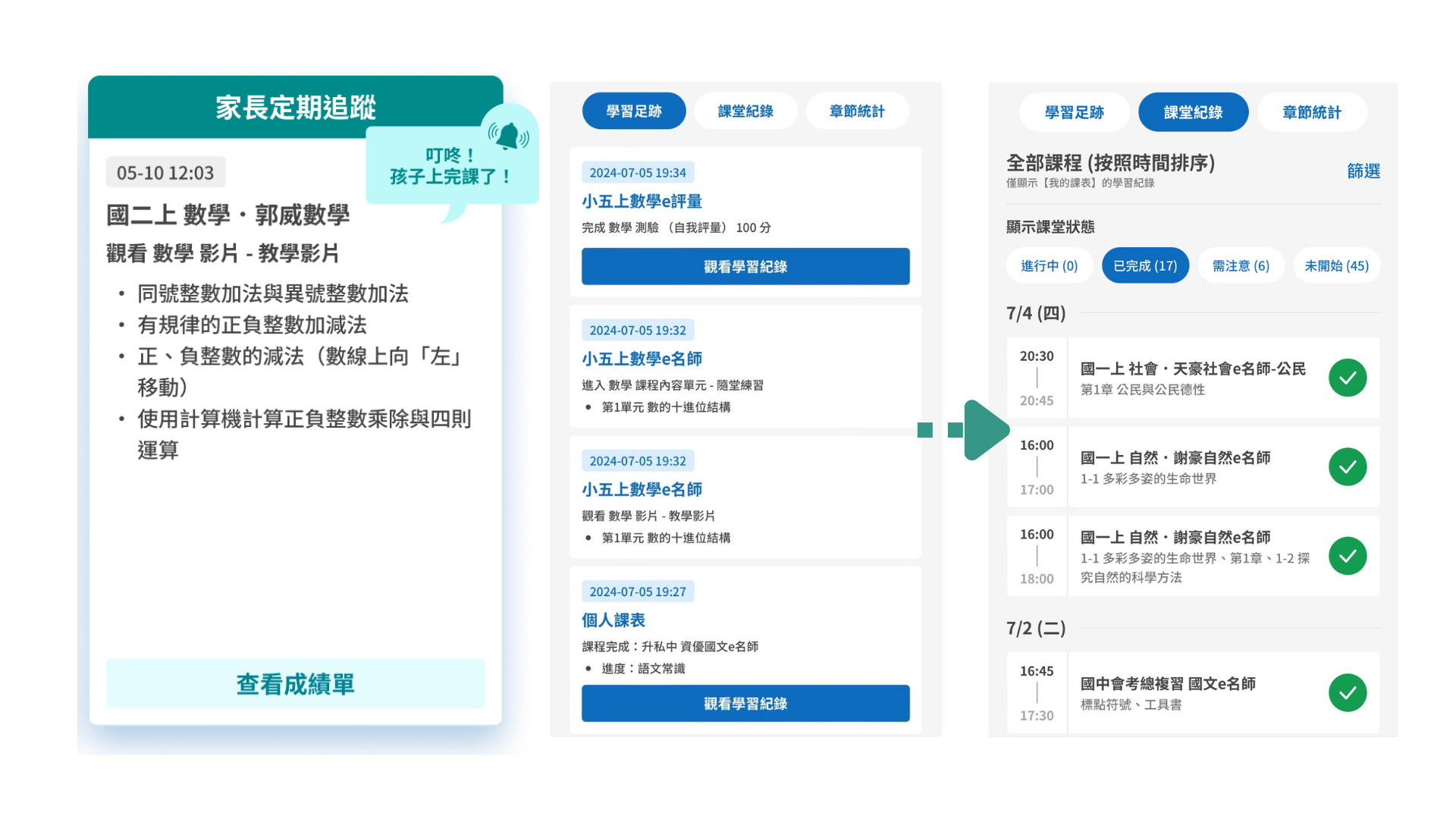
Task: Click the green checkmark on 社會 course row
Action: 1348,377
